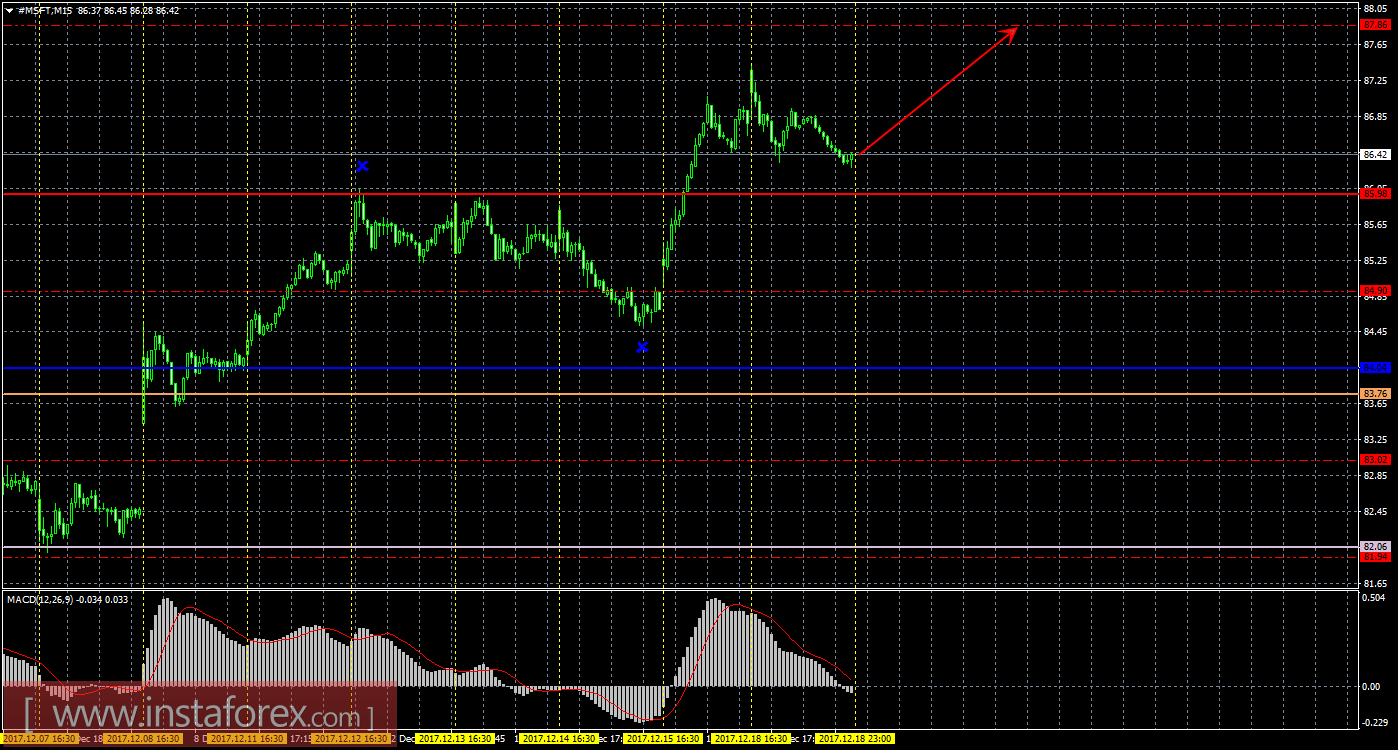The image size is (1398, 750).
Task: Click the 0.504 value on the MACD scale
Action: pyautogui.click(x=1374, y=598)
